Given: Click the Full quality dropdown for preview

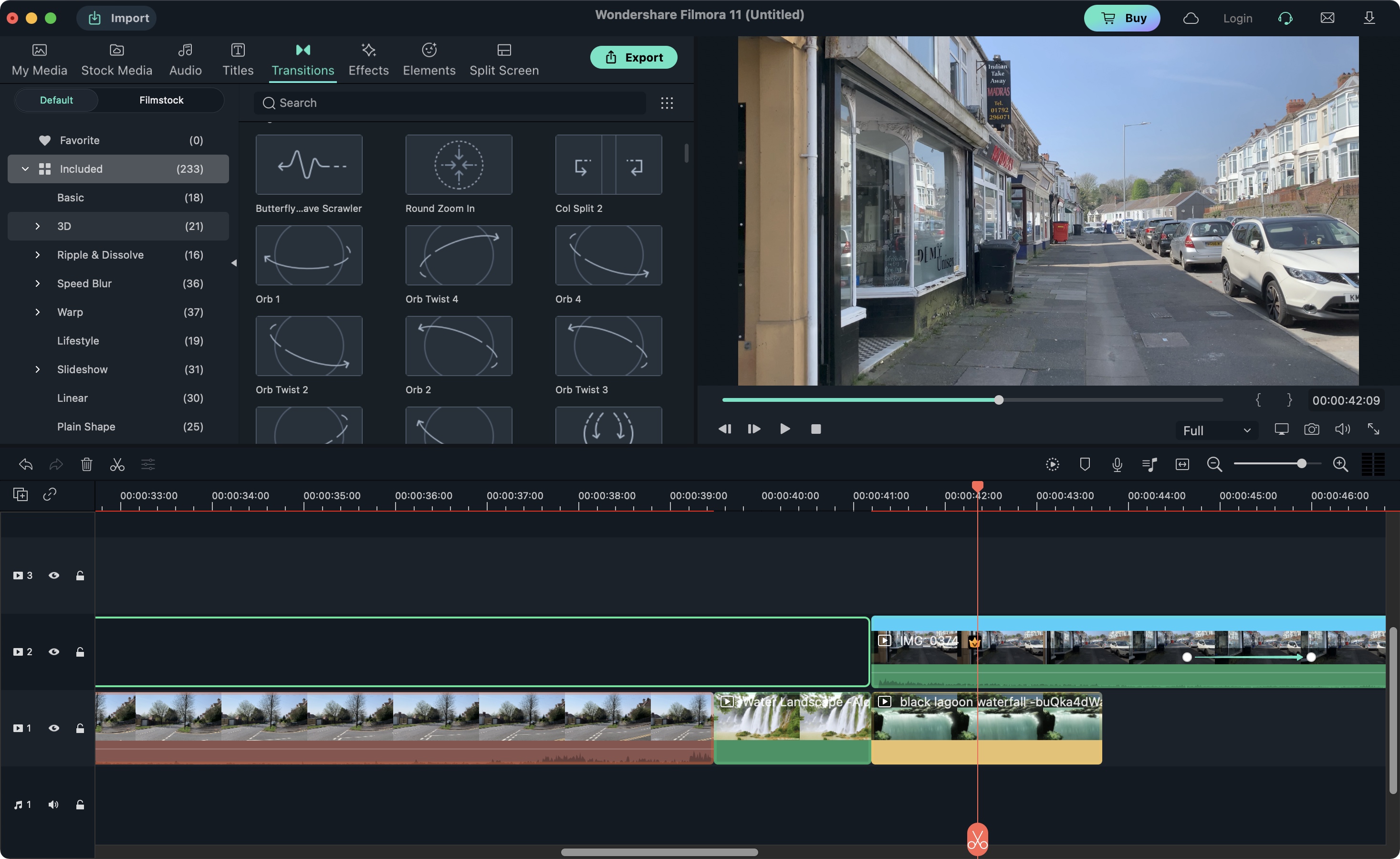Looking at the screenshot, I should click(x=1214, y=430).
